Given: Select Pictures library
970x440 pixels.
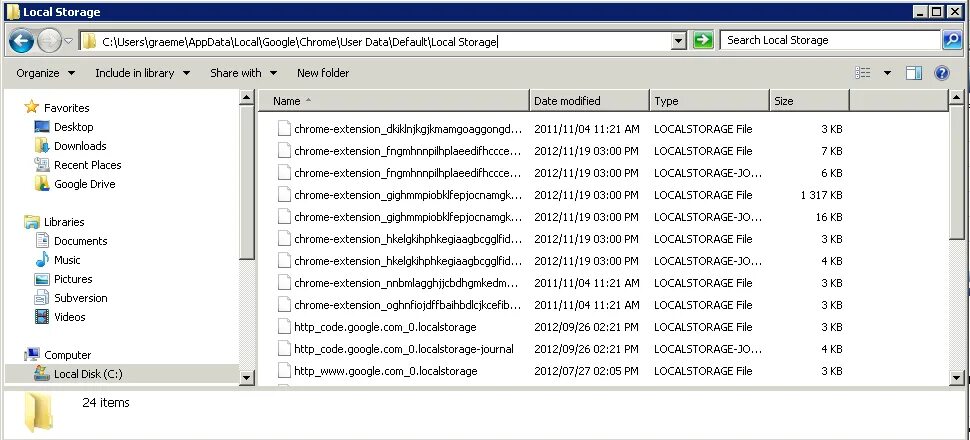Looking at the screenshot, I should click(x=73, y=279).
